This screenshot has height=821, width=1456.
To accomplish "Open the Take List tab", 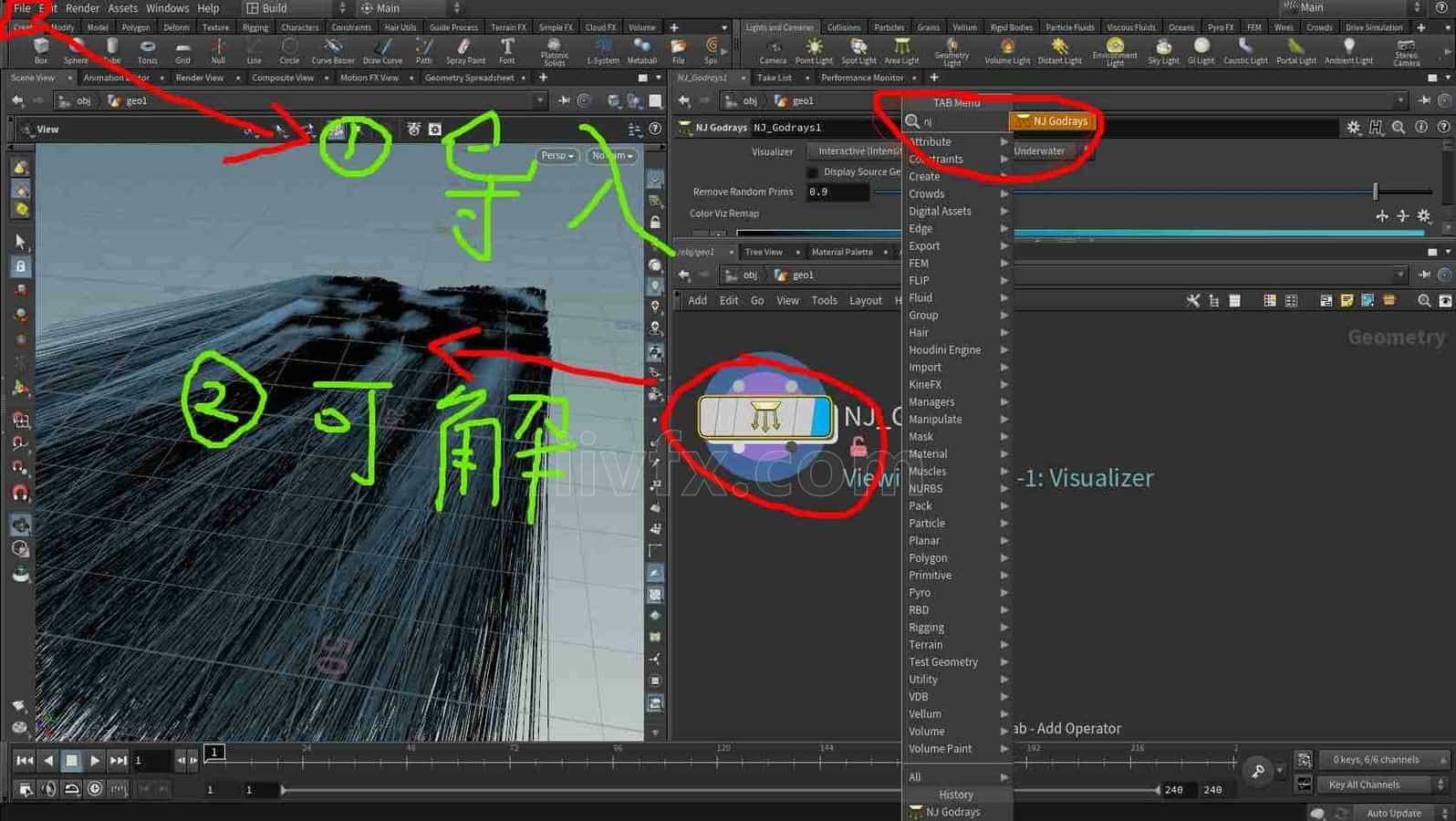I will [x=775, y=78].
